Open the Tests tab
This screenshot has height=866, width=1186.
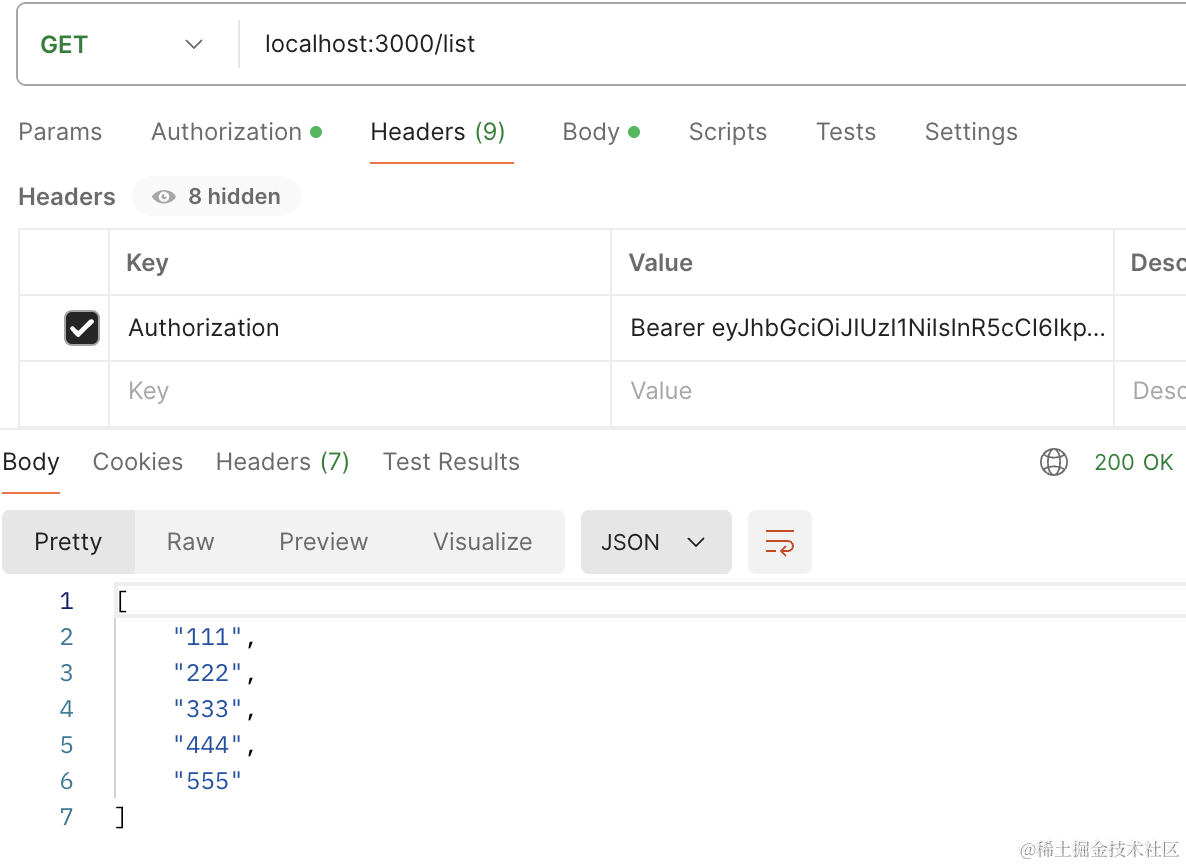pos(845,132)
